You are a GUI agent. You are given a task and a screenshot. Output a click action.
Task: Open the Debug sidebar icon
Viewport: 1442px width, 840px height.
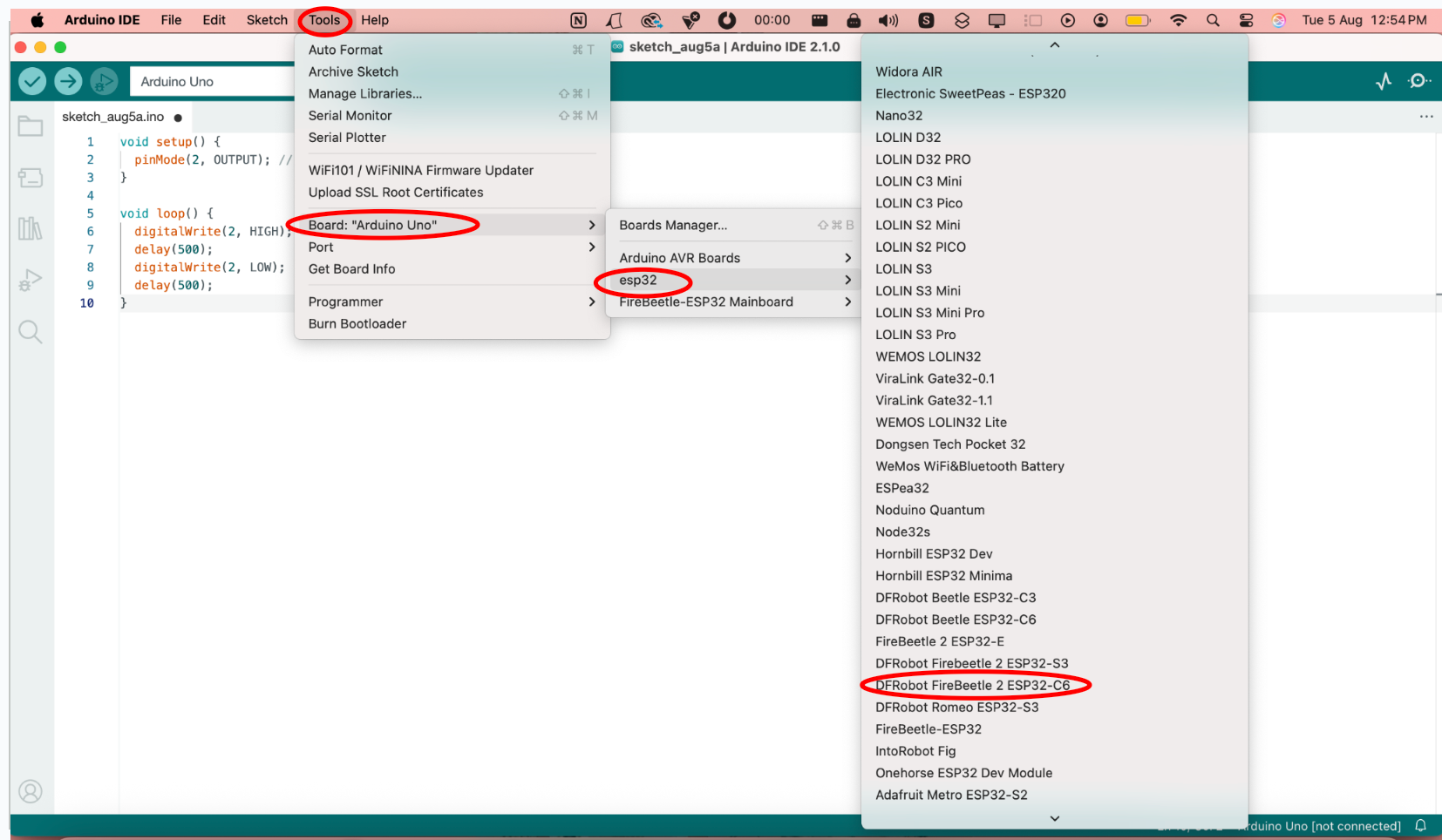(x=31, y=280)
